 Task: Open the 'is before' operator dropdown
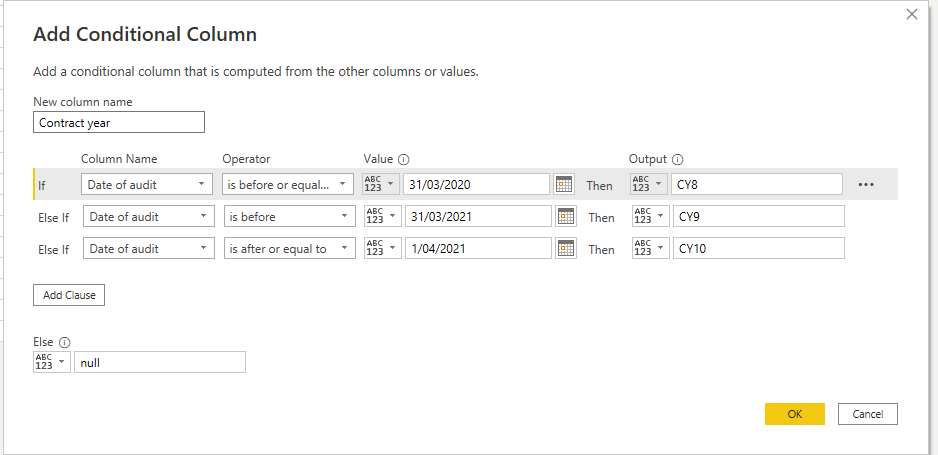[290, 216]
